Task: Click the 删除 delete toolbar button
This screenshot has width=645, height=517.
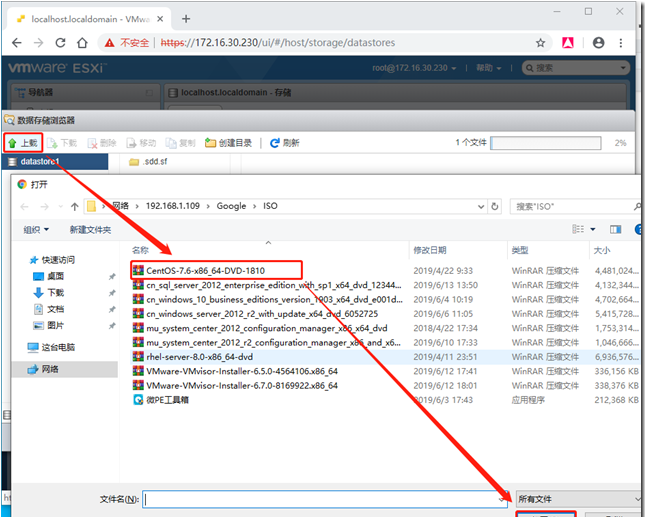Action: (102, 143)
